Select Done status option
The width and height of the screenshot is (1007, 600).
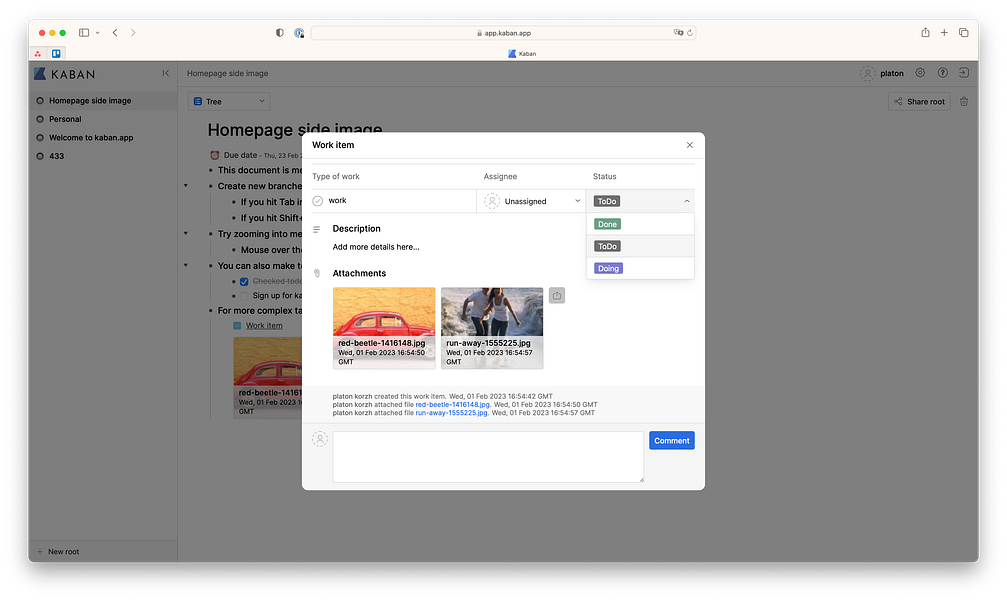[640, 224]
